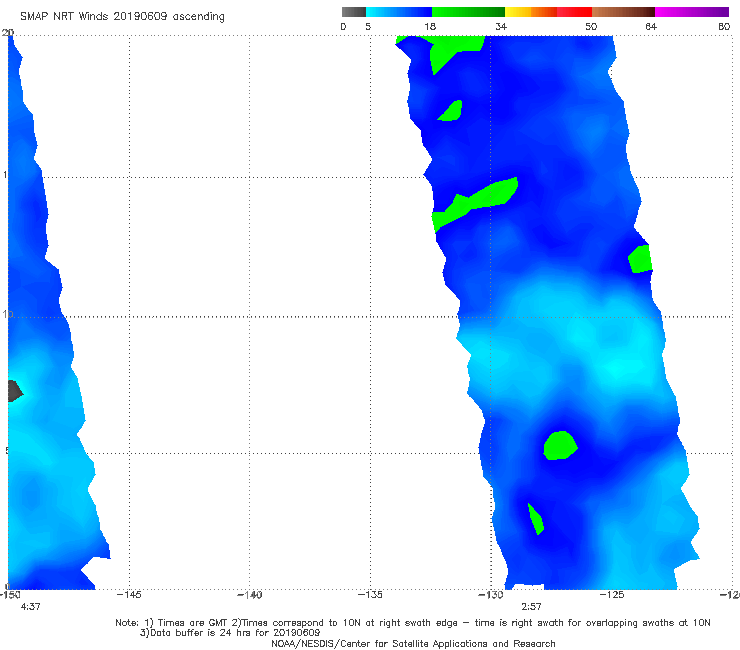Click the yellow-orange segment of the color bar
Viewport: 740px width, 650px height.
(531, 12)
